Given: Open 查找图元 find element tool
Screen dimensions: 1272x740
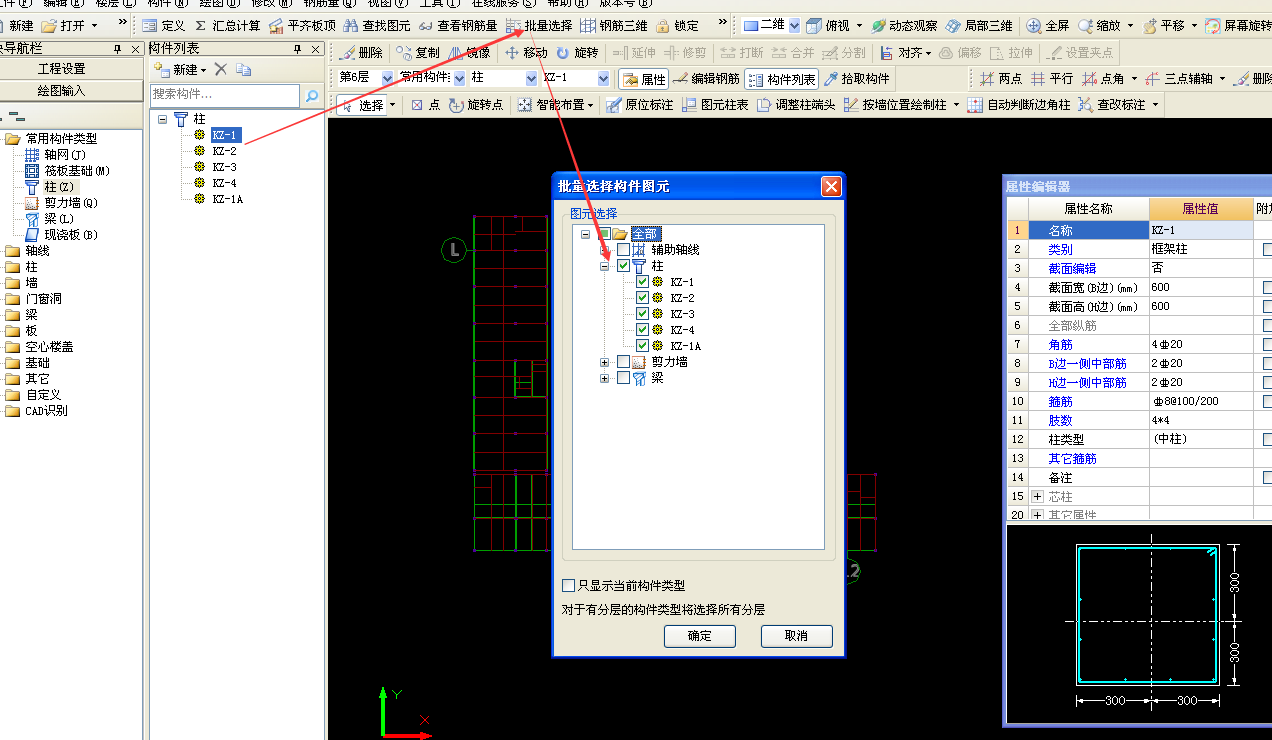Looking at the screenshot, I should coord(378,25).
